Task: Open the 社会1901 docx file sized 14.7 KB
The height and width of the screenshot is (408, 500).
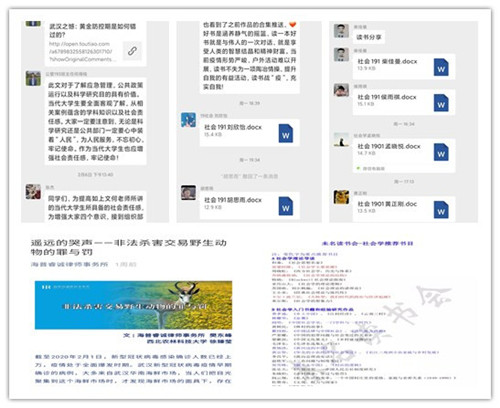Action: tap(404, 156)
